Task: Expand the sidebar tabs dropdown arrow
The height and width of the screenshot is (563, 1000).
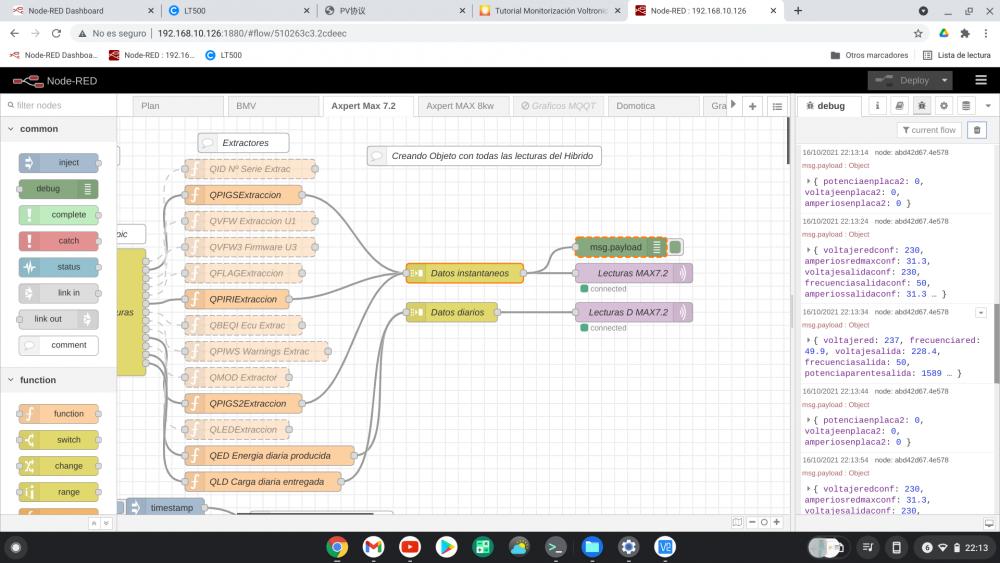Action: click(988, 106)
